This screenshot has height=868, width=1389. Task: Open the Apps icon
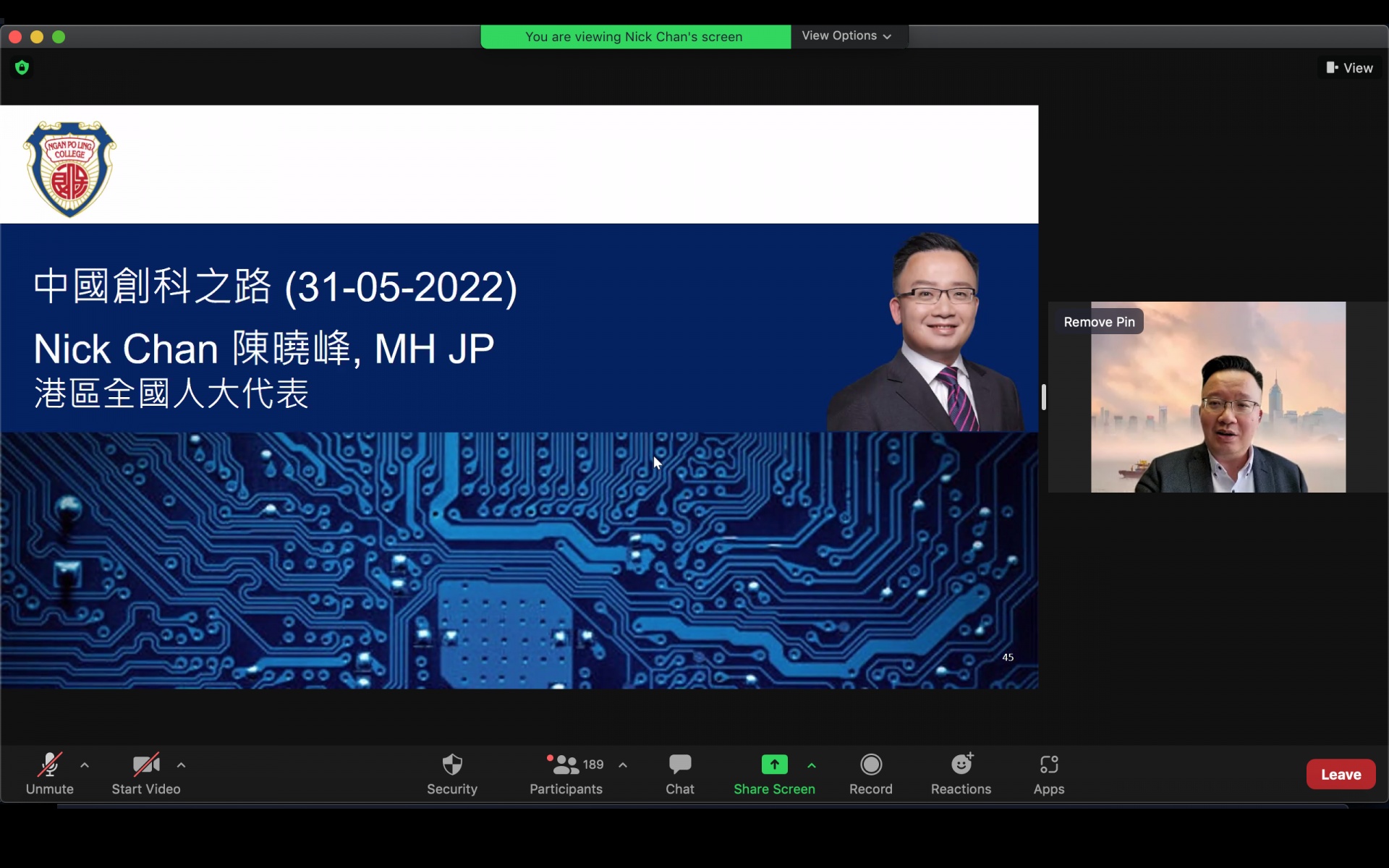(x=1048, y=765)
